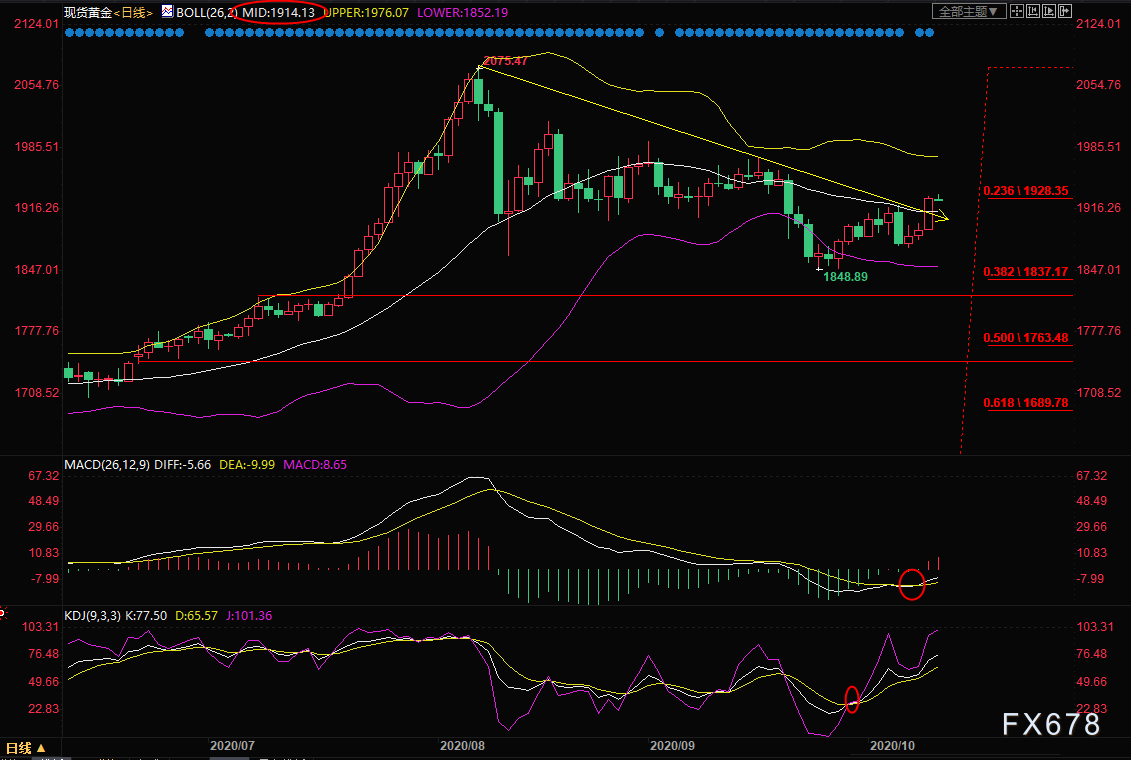Click the red alert icon left of KDJ panel
Screen dimensions: 1131x760
[x=3, y=611]
